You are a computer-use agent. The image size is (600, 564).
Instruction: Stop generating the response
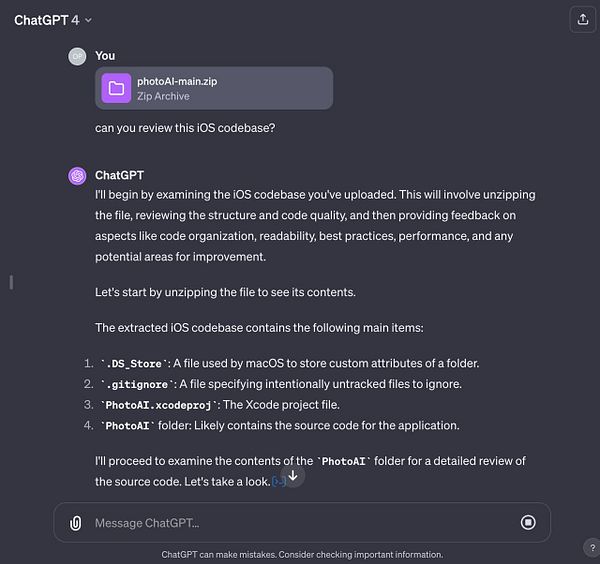[x=528, y=522]
